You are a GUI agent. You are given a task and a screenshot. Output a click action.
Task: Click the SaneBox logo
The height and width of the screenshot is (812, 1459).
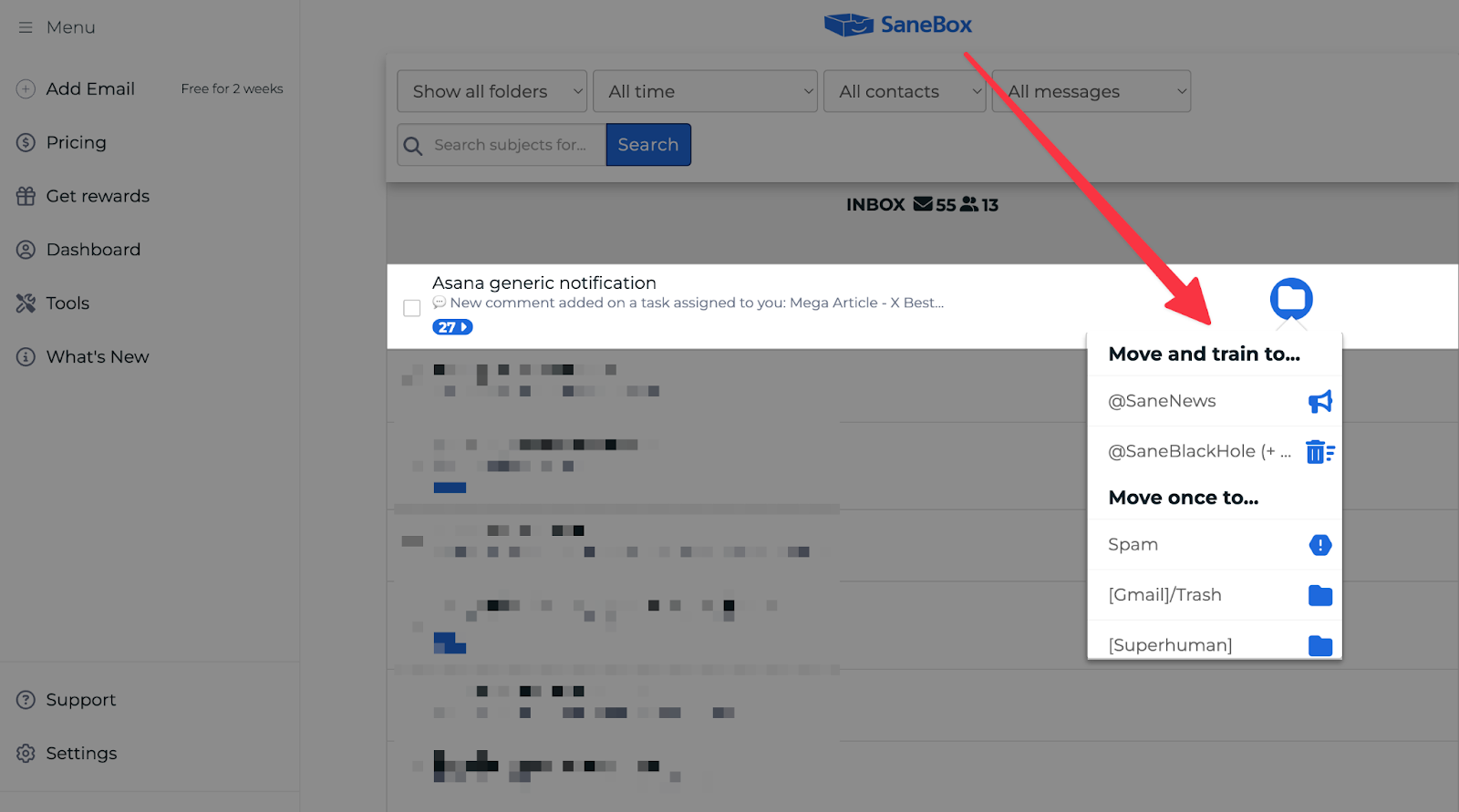point(898,25)
